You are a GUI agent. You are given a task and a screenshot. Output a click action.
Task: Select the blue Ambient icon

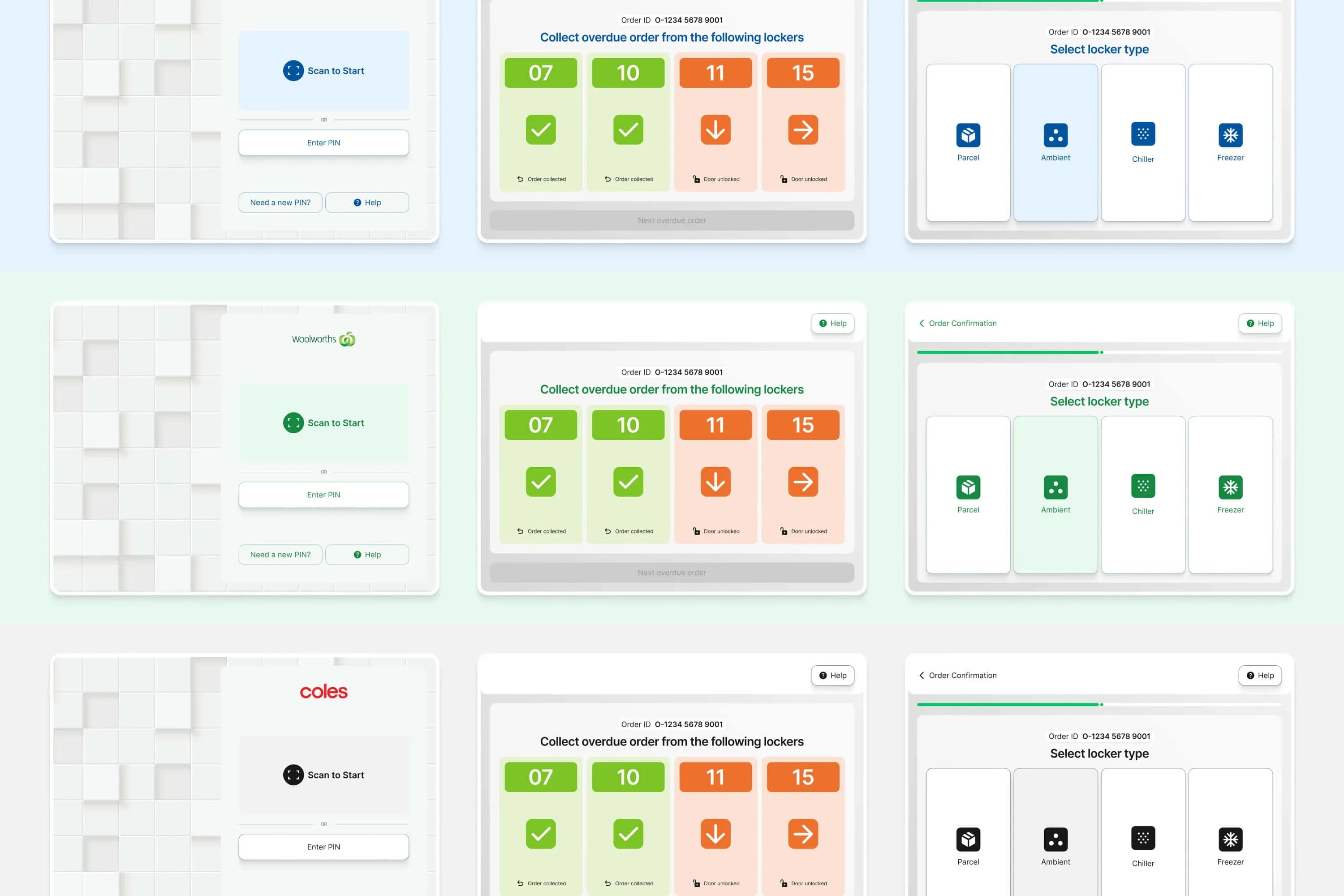[x=1055, y=135]
